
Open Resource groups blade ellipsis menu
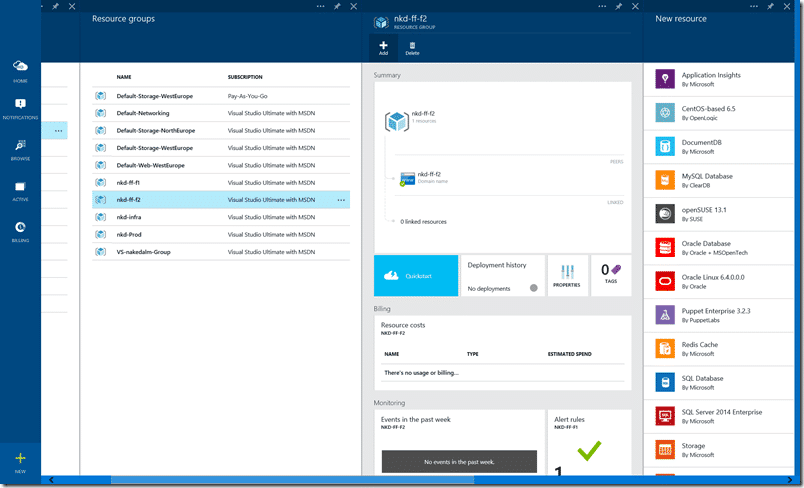(320, 6)
